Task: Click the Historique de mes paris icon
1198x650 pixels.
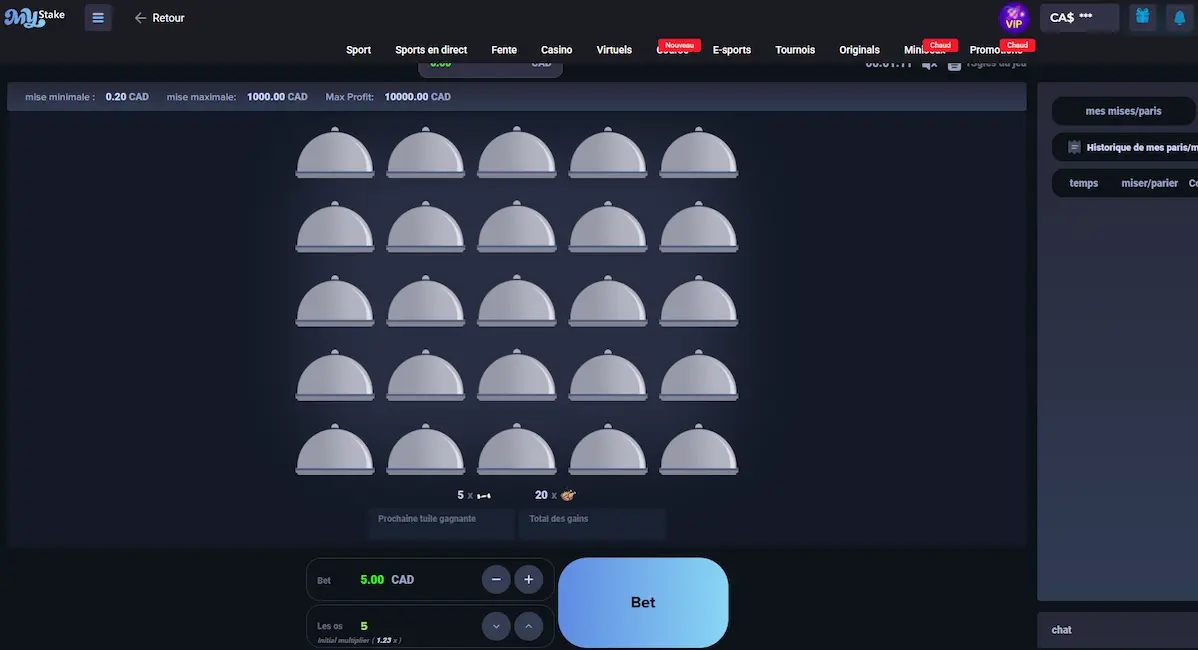Action: click(x=1074, y=147)
